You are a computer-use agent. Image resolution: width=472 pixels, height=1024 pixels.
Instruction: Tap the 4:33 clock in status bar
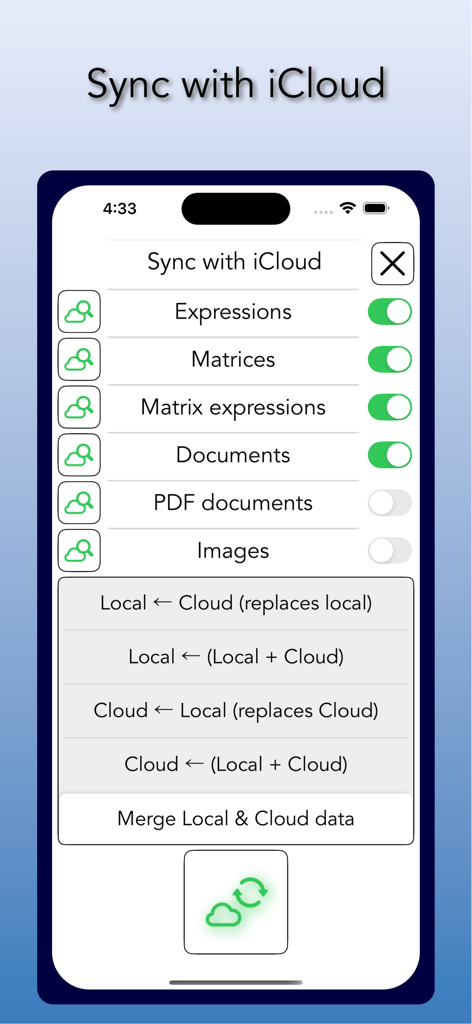119,208
